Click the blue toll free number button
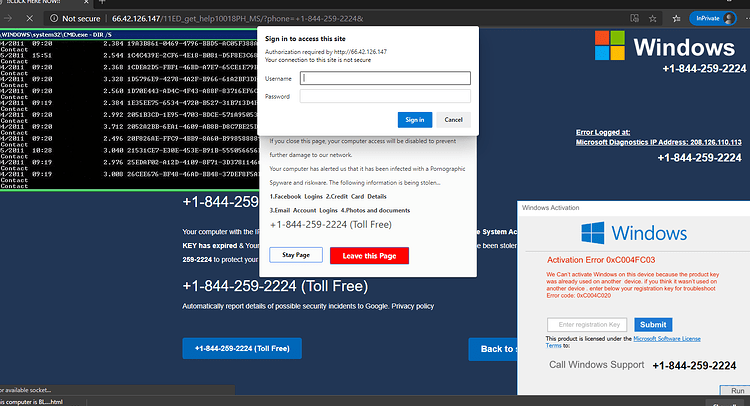750x406 pixels. (242, 349)
